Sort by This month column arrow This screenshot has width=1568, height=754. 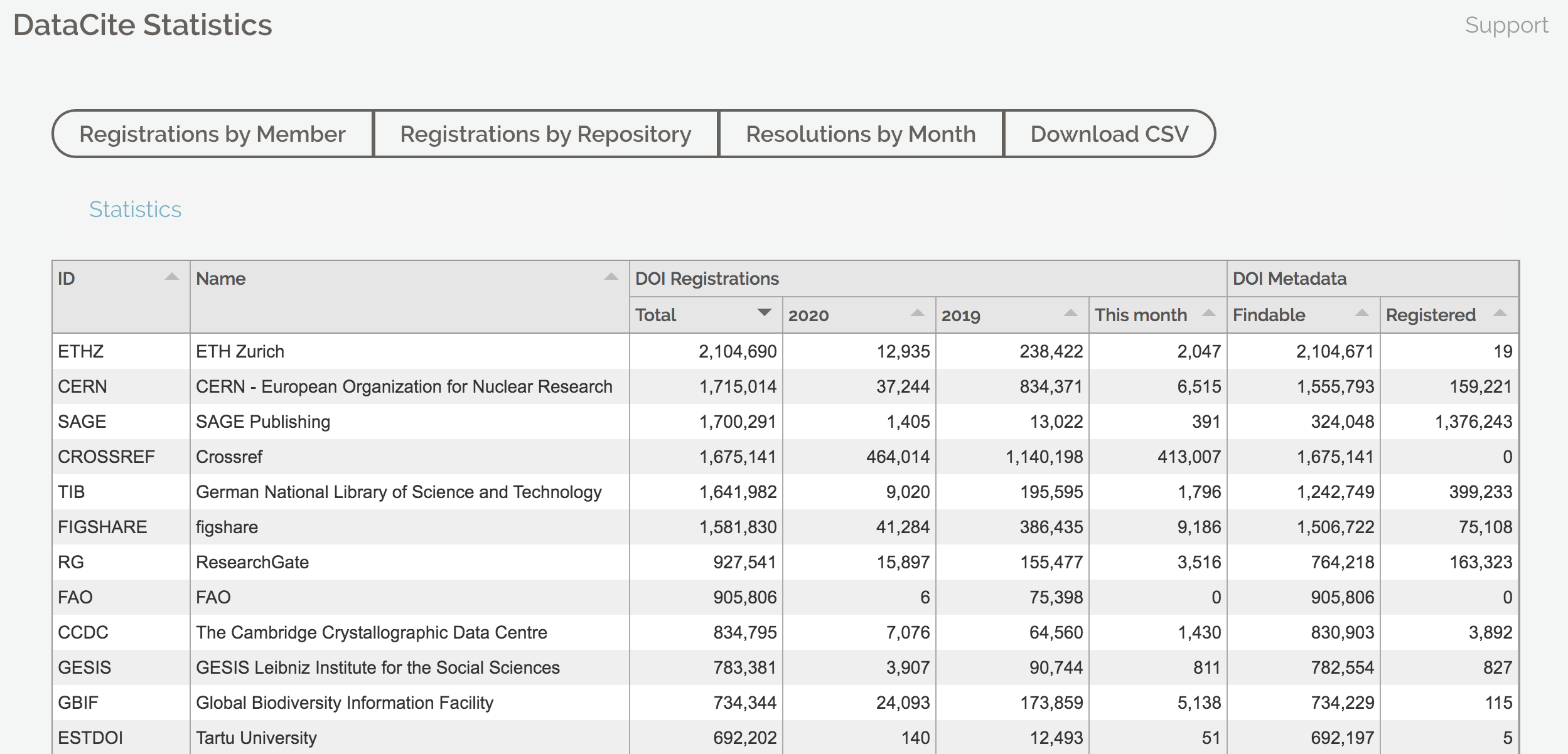1209,313
